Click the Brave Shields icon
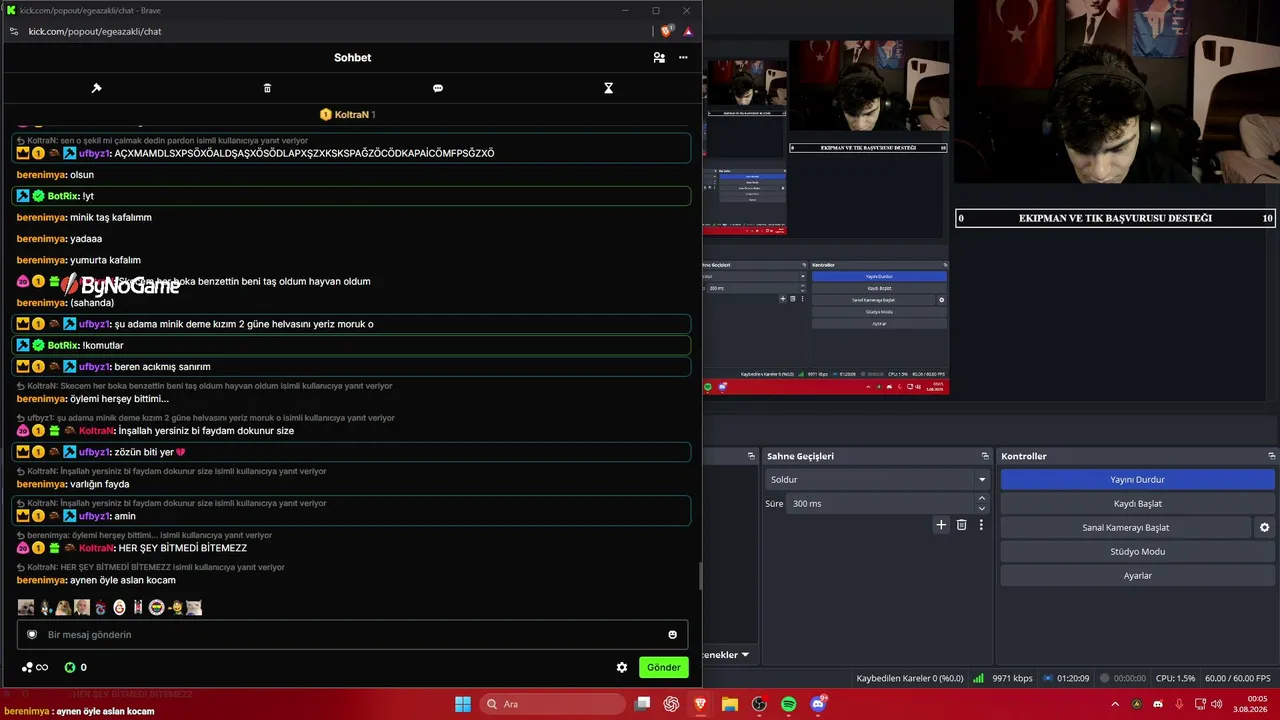 (667, 31)
